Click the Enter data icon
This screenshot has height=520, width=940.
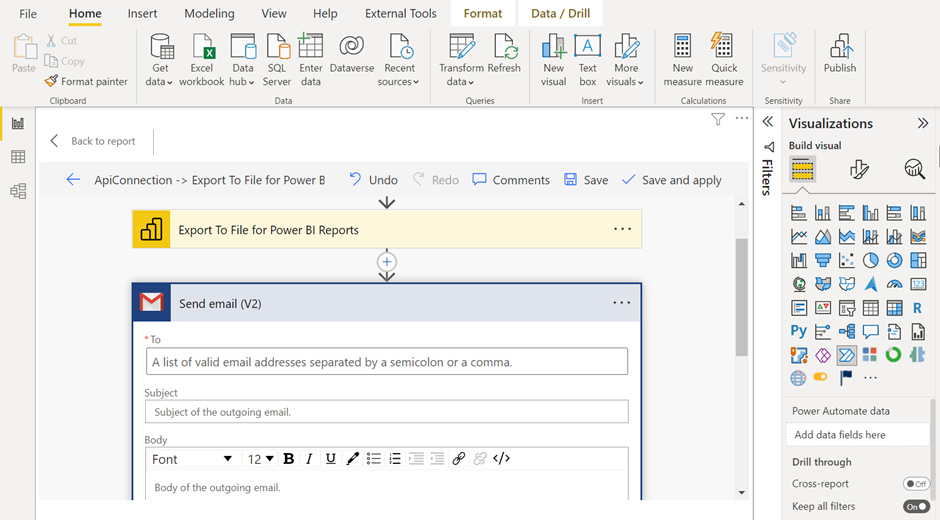point(311,60)
